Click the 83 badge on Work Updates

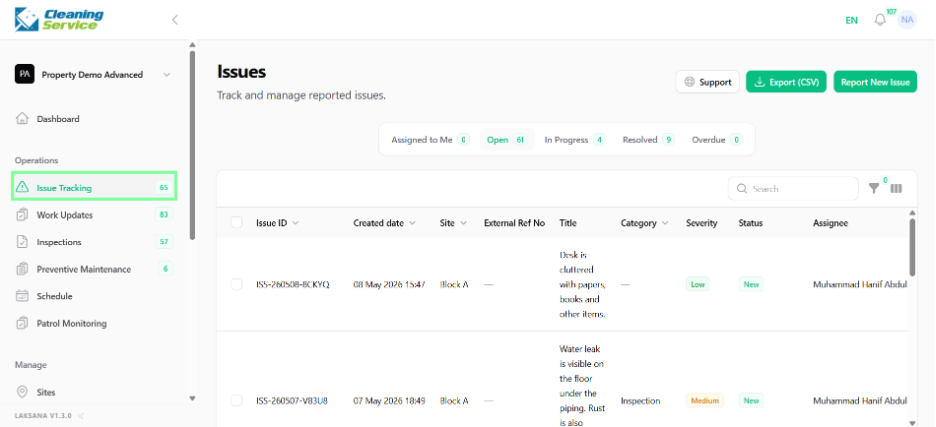[x=164, y=214]
